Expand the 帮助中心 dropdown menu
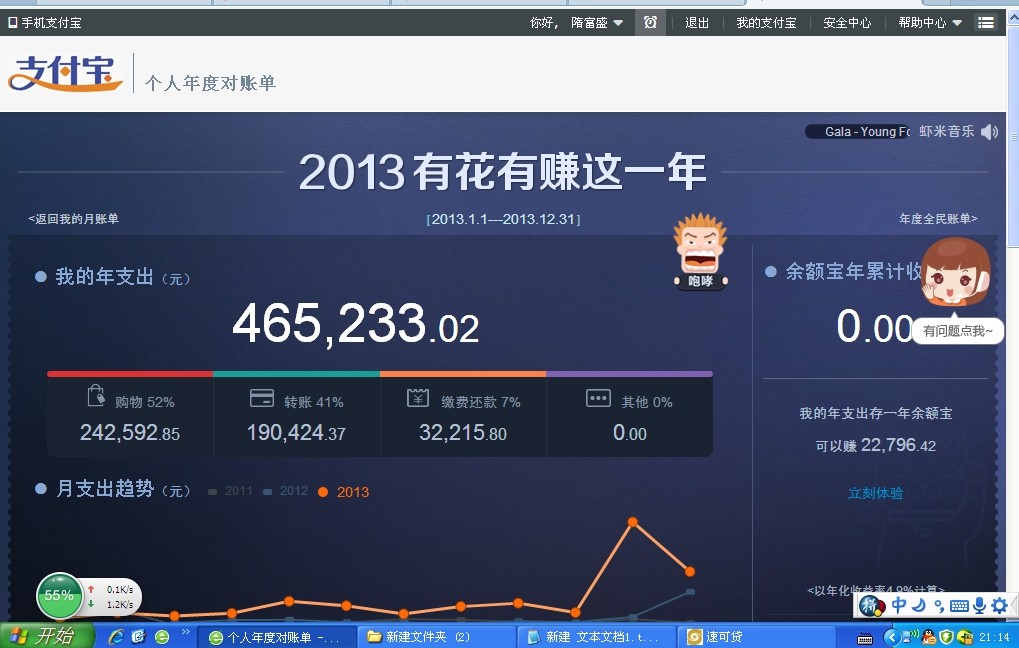 [x=929, y=23]
